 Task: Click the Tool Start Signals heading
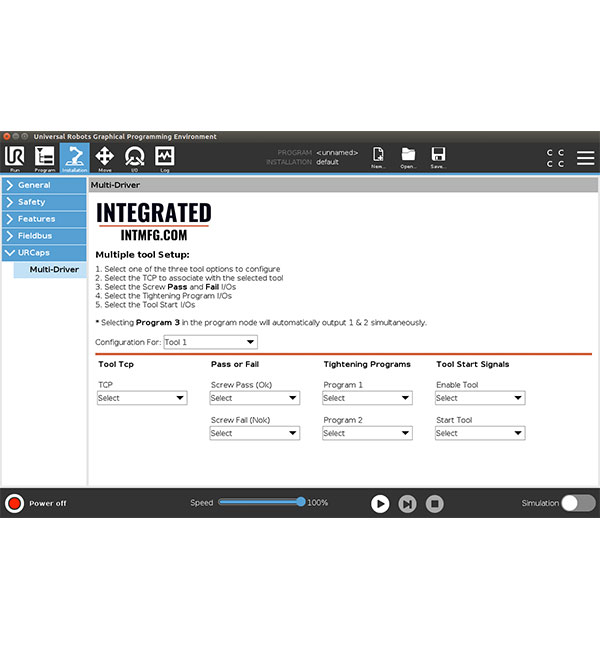[472, 364]
